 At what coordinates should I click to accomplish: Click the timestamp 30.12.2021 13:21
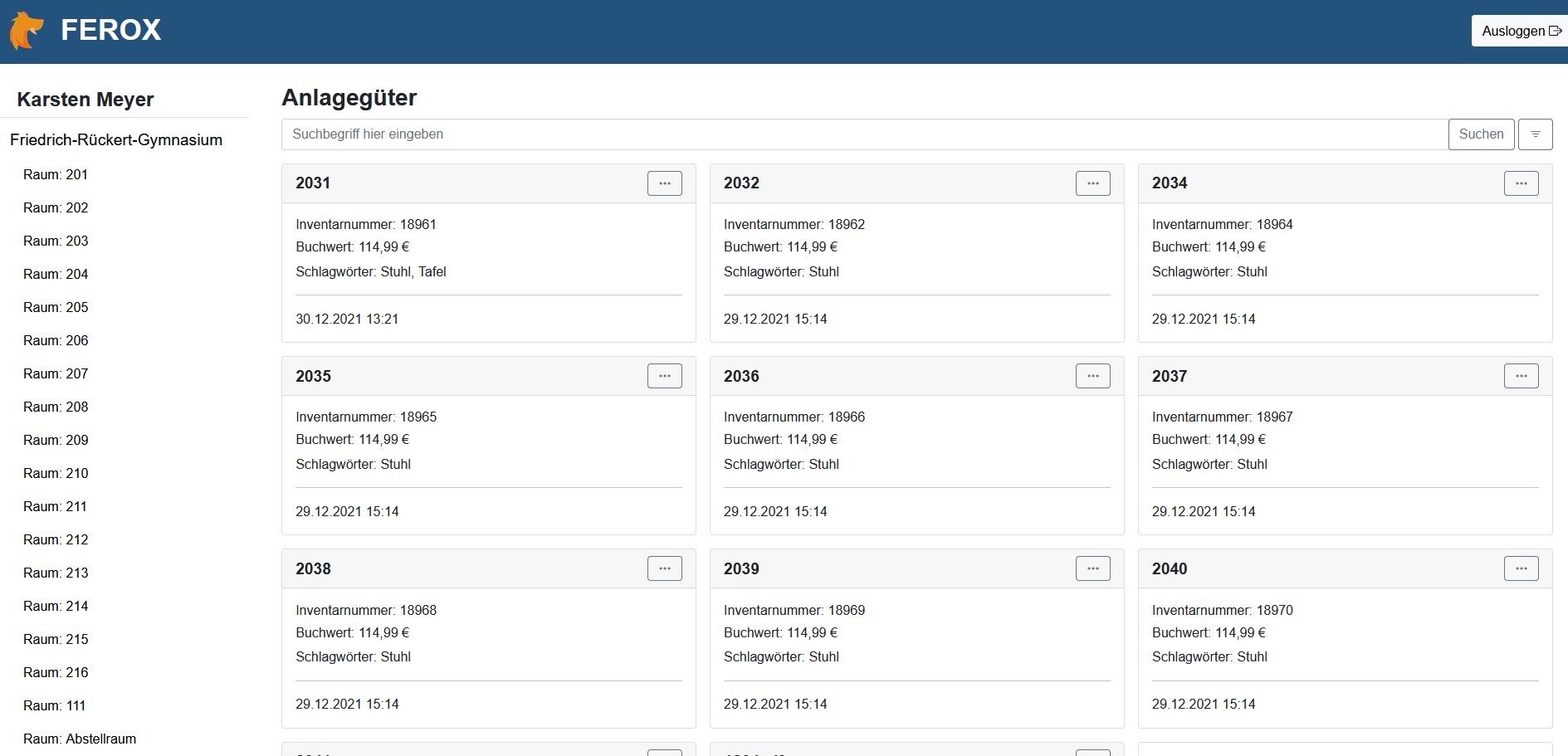347,319
